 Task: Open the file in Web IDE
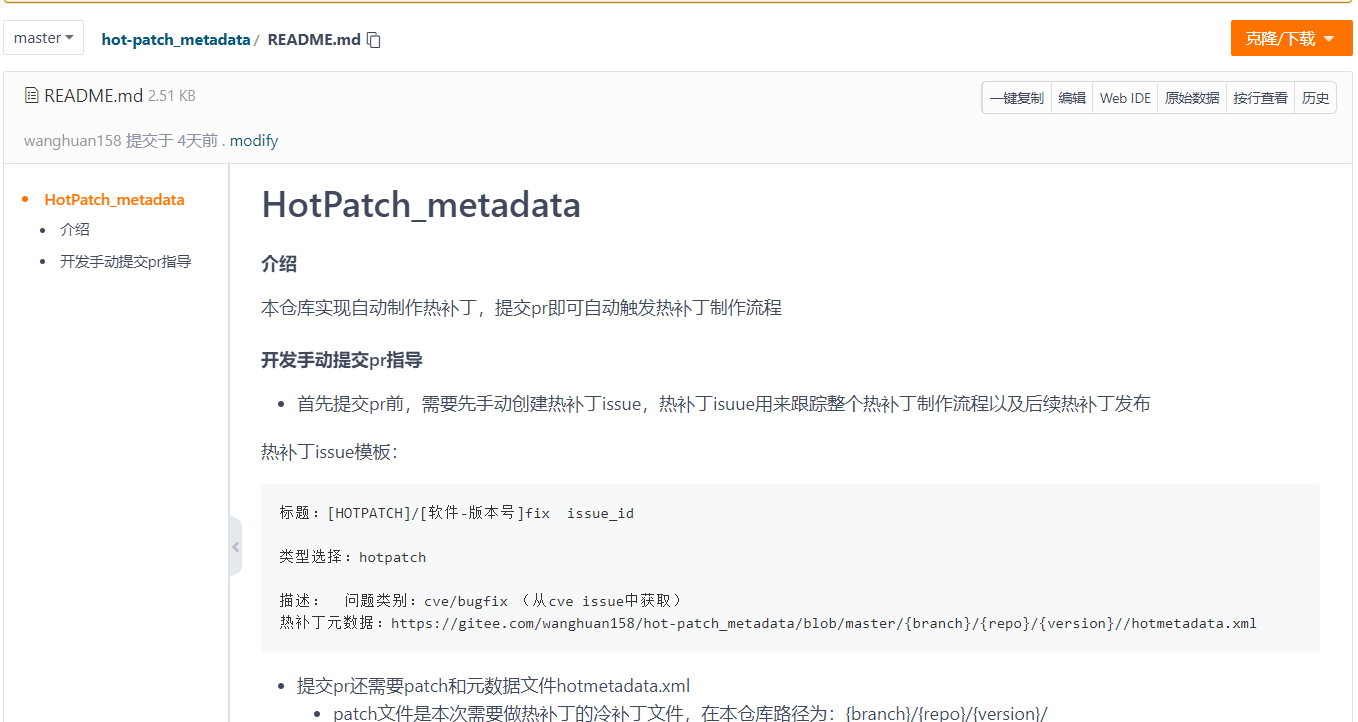click(x=1125, y=98)
